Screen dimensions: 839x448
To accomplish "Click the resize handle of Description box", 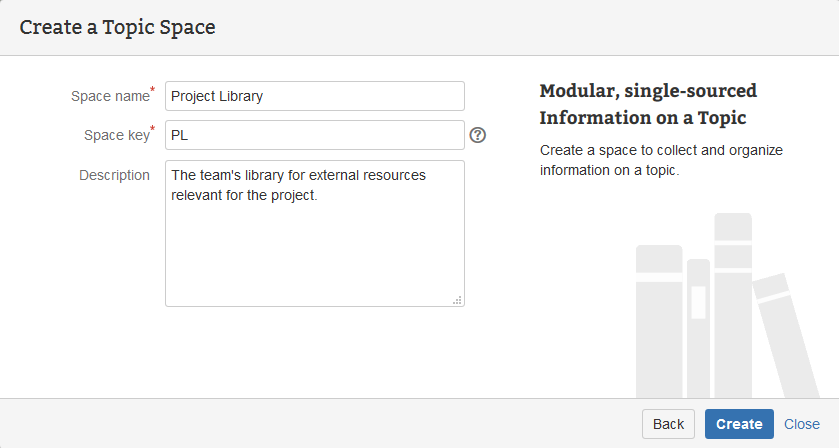I will pos(458,300).
